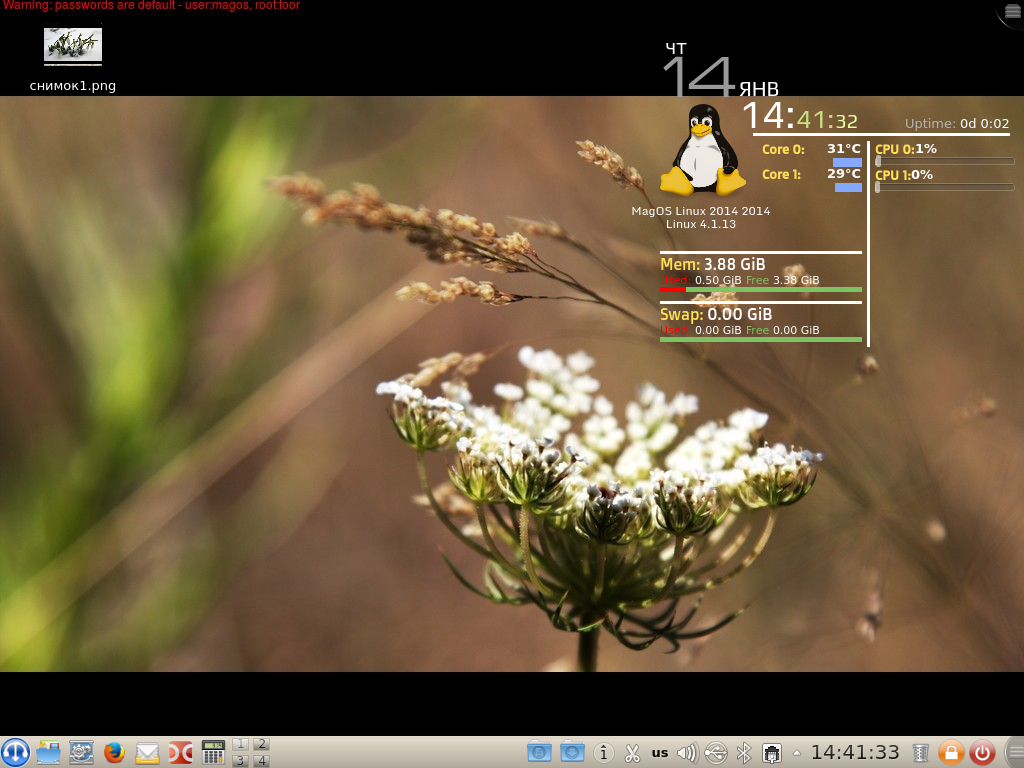Click the taskbar clock showing 14:41:33

pyautogui.click(x=856, y=752)
